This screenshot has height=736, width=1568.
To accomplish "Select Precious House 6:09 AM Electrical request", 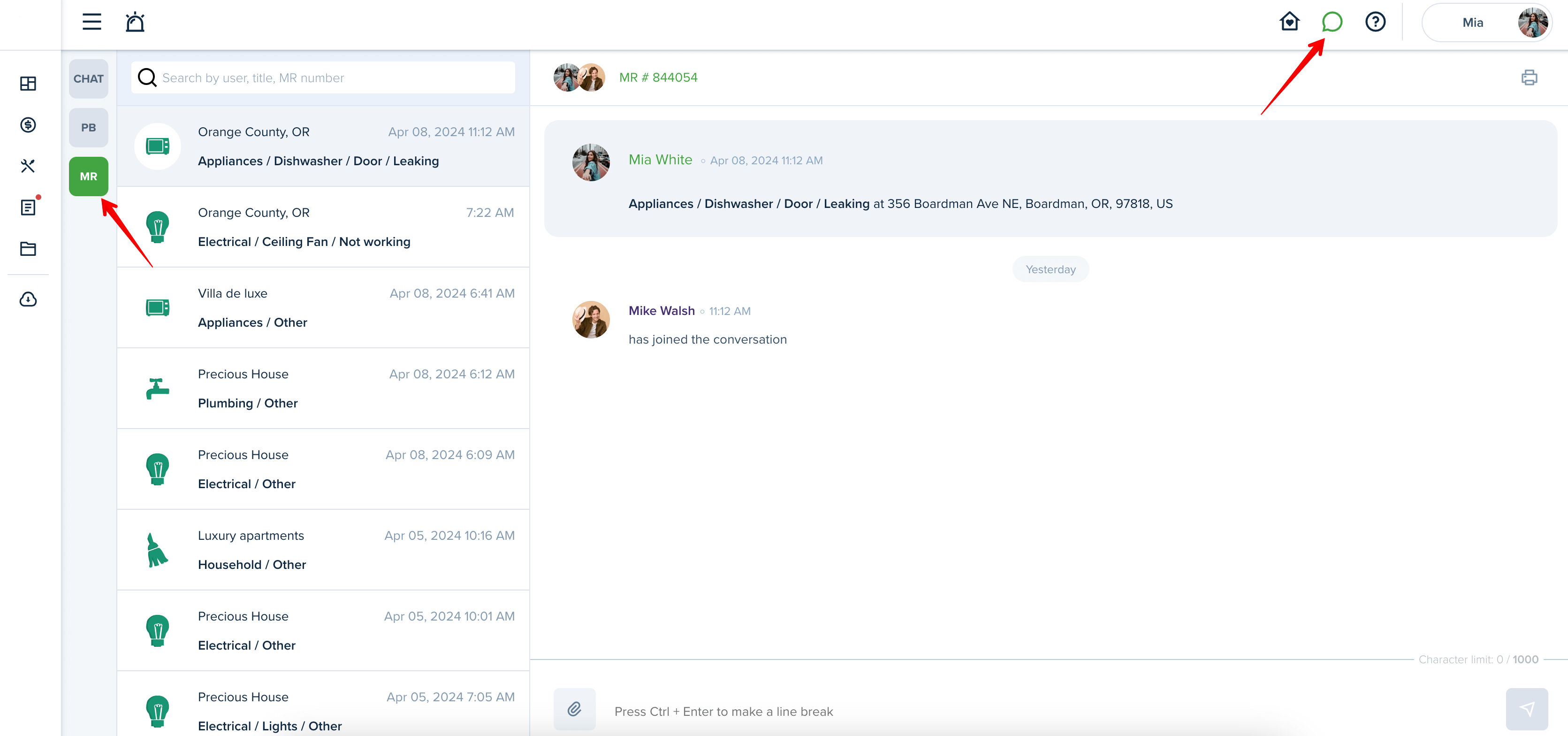I will [x=323, y=469].
